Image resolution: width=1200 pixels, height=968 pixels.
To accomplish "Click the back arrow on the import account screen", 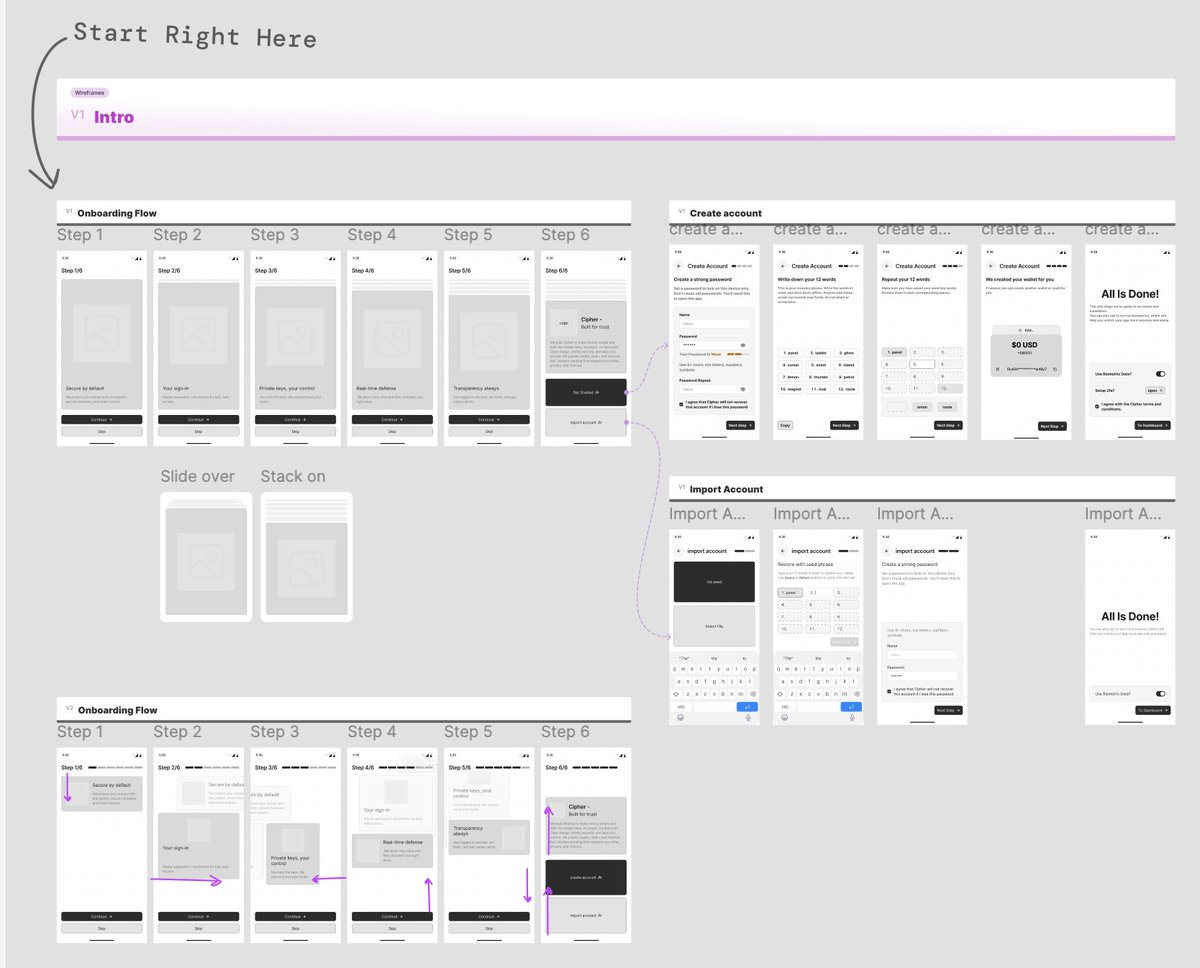I will pos(678,551).
